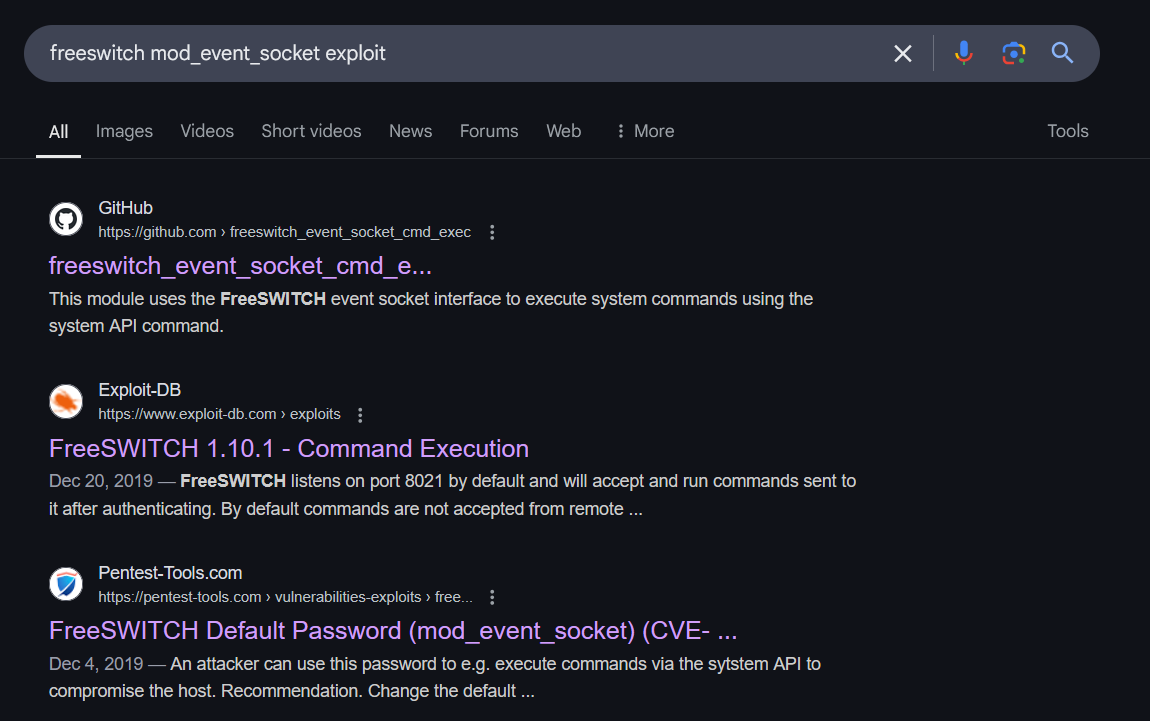Screen dimensions: 1150x721
Task: Switch to the Images tab
Action: coord(124,131)
